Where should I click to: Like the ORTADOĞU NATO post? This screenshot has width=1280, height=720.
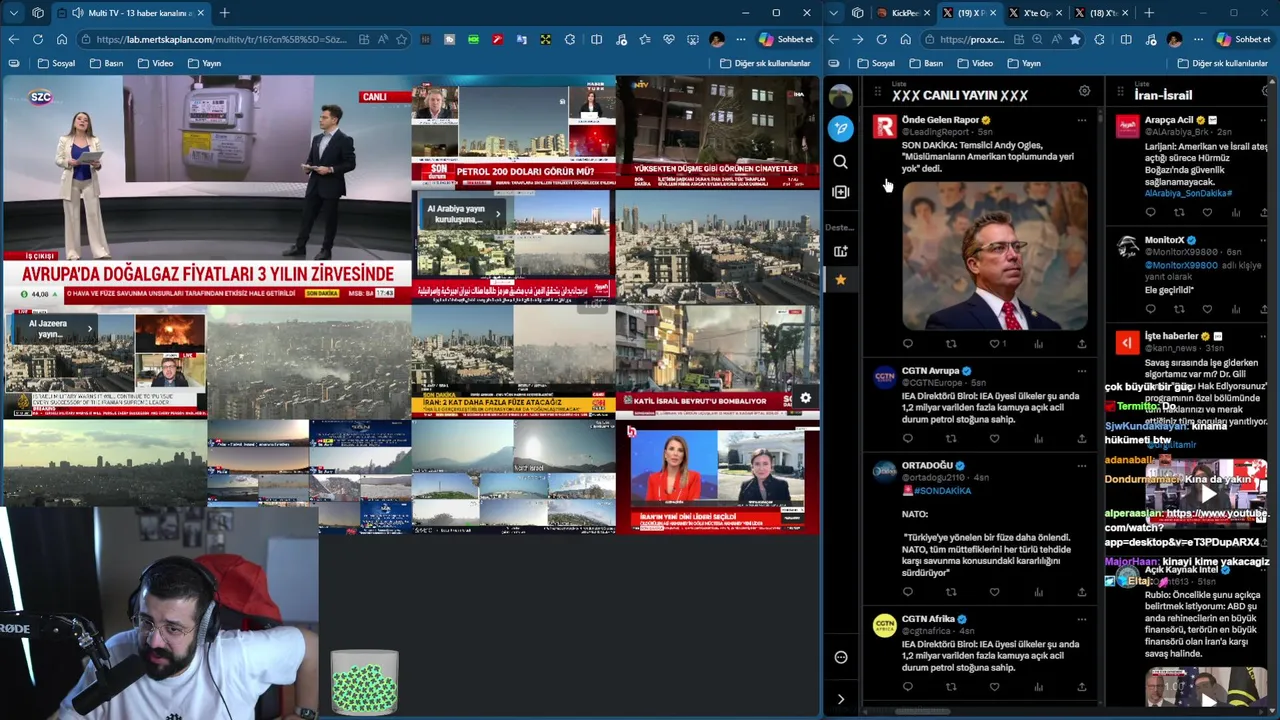tap(994, 592)
